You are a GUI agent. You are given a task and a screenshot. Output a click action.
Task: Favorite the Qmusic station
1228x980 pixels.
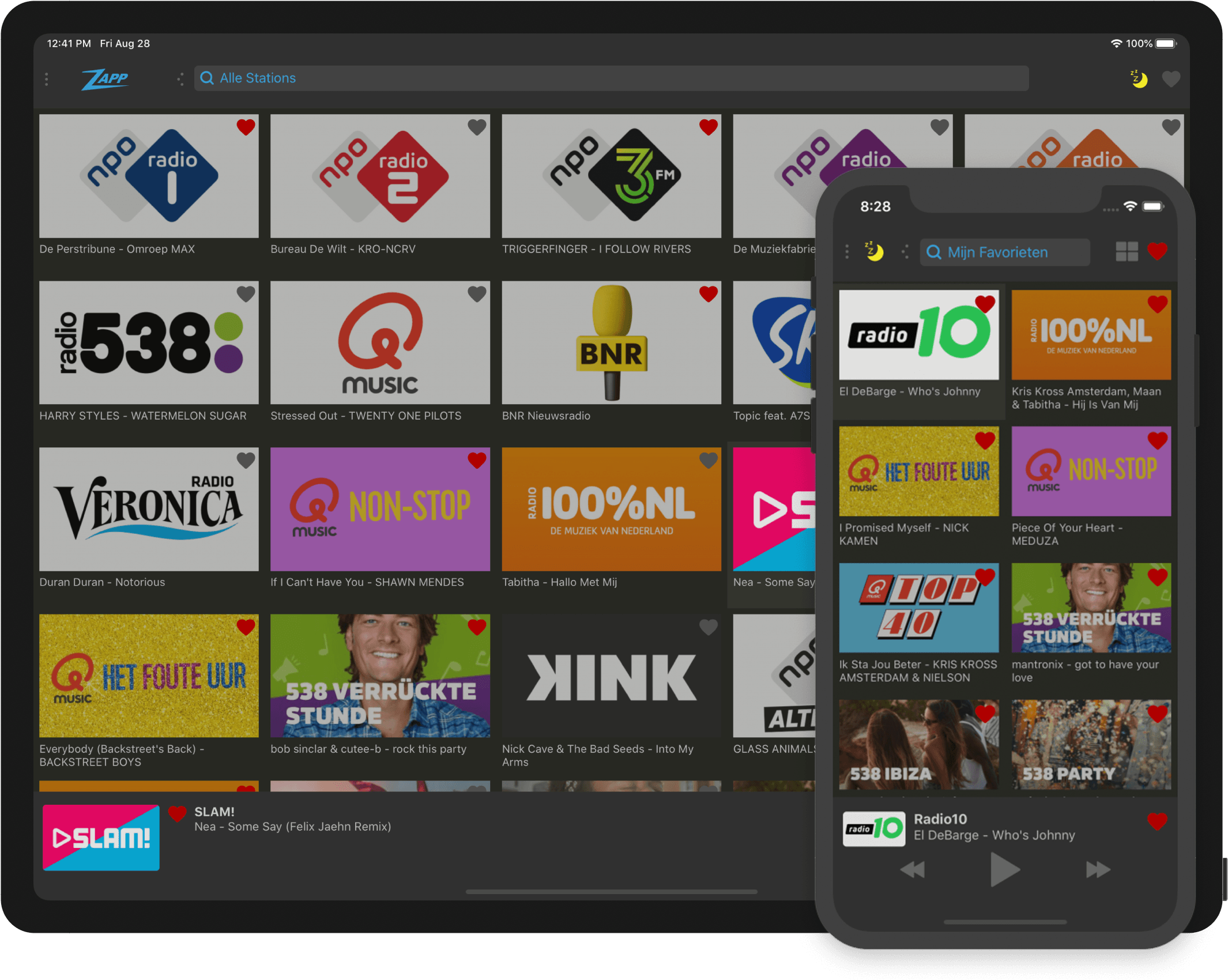click(x=477, y=293)
